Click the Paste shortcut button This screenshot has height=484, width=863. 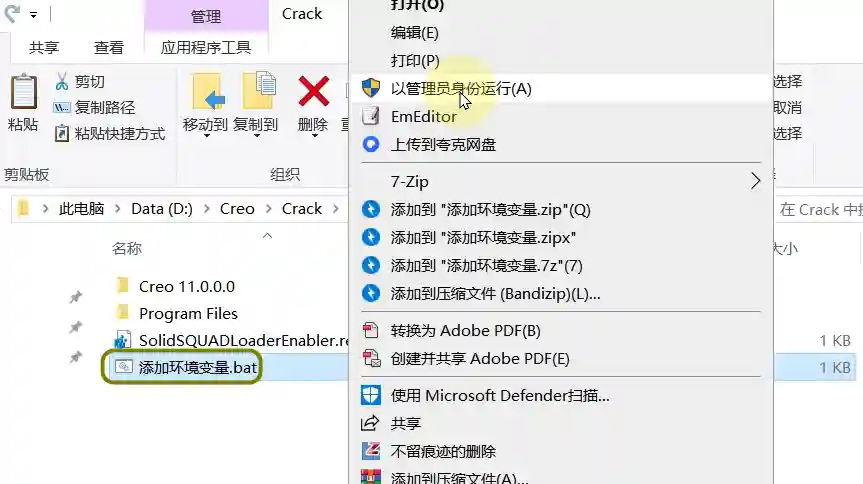point(110,134)
